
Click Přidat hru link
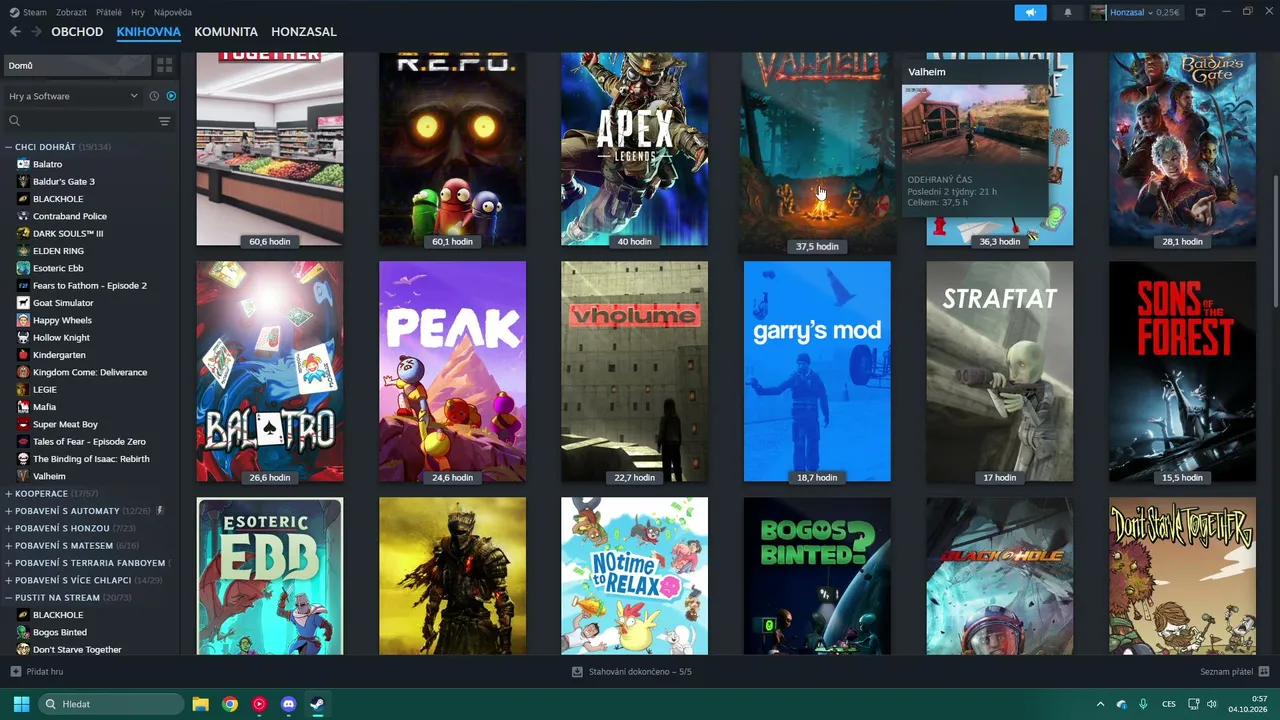tap(44, 672)
